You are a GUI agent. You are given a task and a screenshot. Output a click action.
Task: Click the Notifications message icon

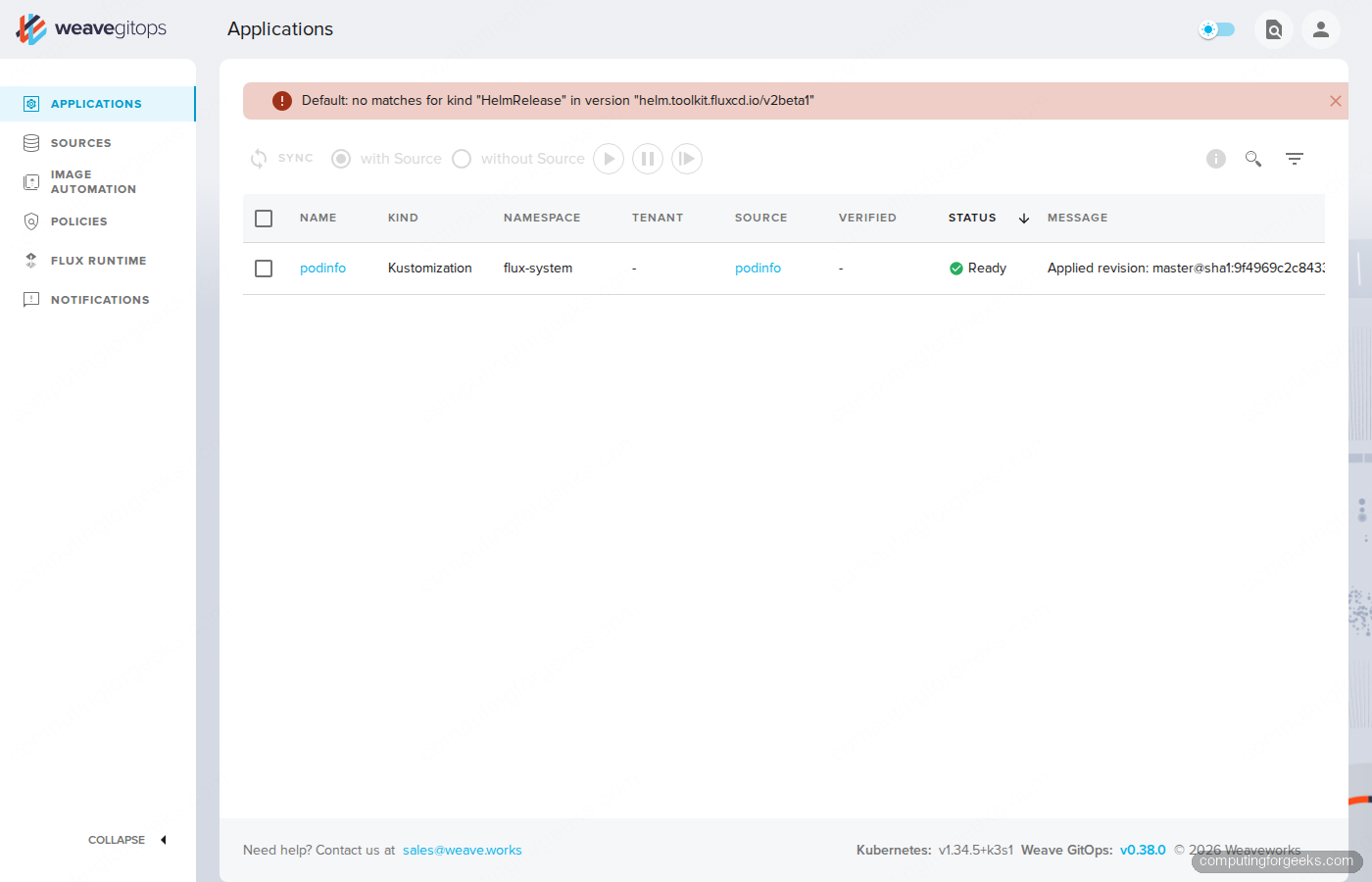(31, 300)
